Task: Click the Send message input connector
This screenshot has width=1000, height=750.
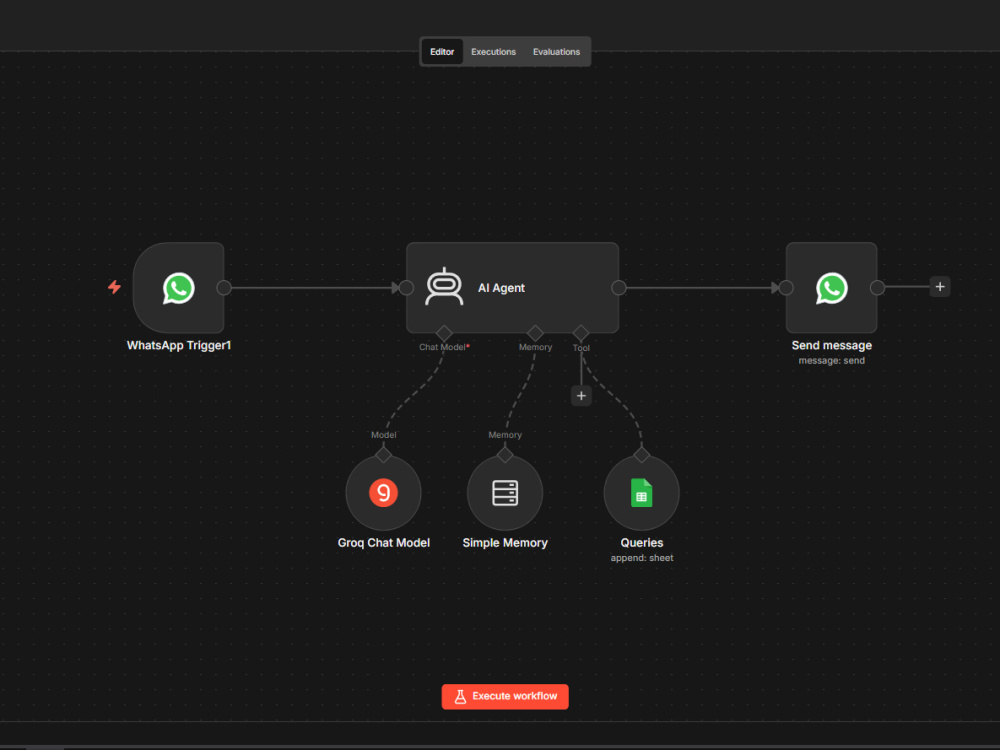Action: pyautogui.click(x=786, y=288)
